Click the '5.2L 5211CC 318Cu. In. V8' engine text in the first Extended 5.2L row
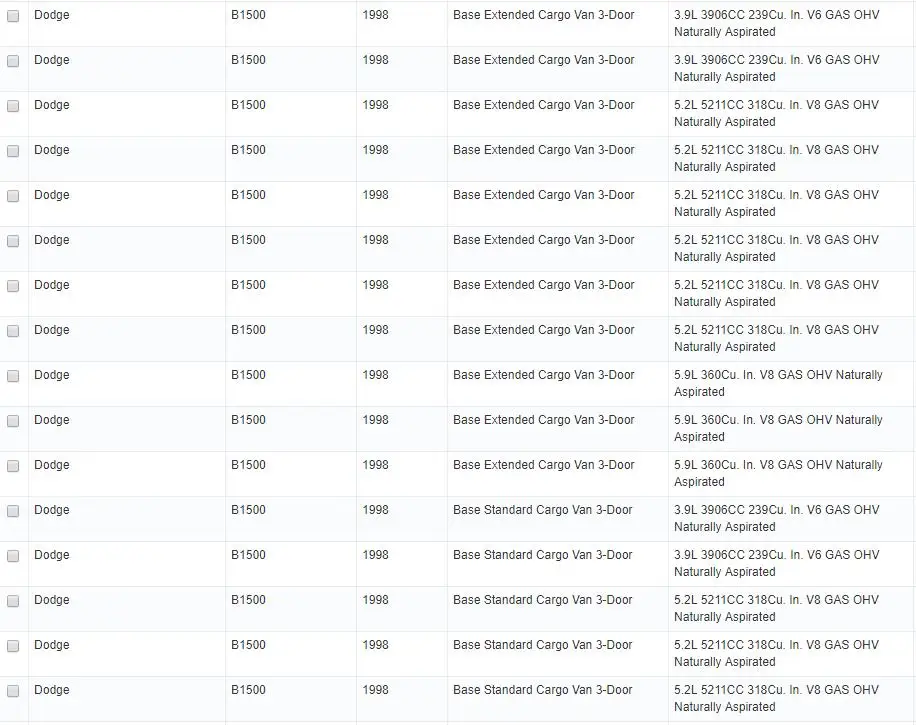Image resolution: width=916 pixels, height=725 pixels. point(747,105)
